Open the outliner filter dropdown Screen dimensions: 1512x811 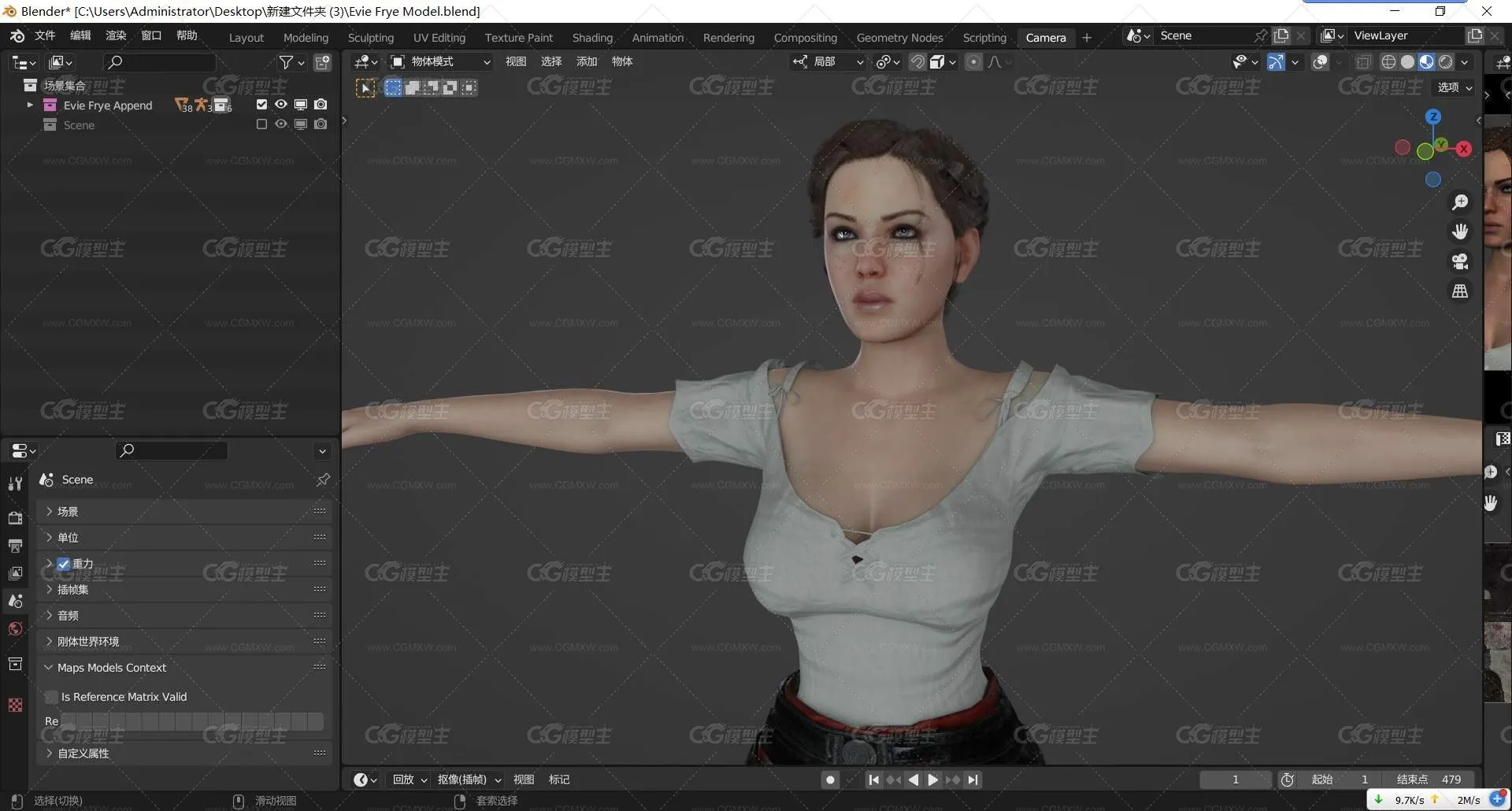coord(291,62)
